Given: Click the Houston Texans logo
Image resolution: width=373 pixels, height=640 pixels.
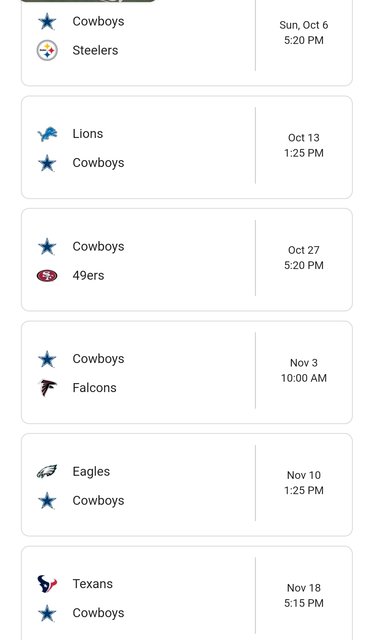Looking at the screenshot, I should click(x=47, y=584).
